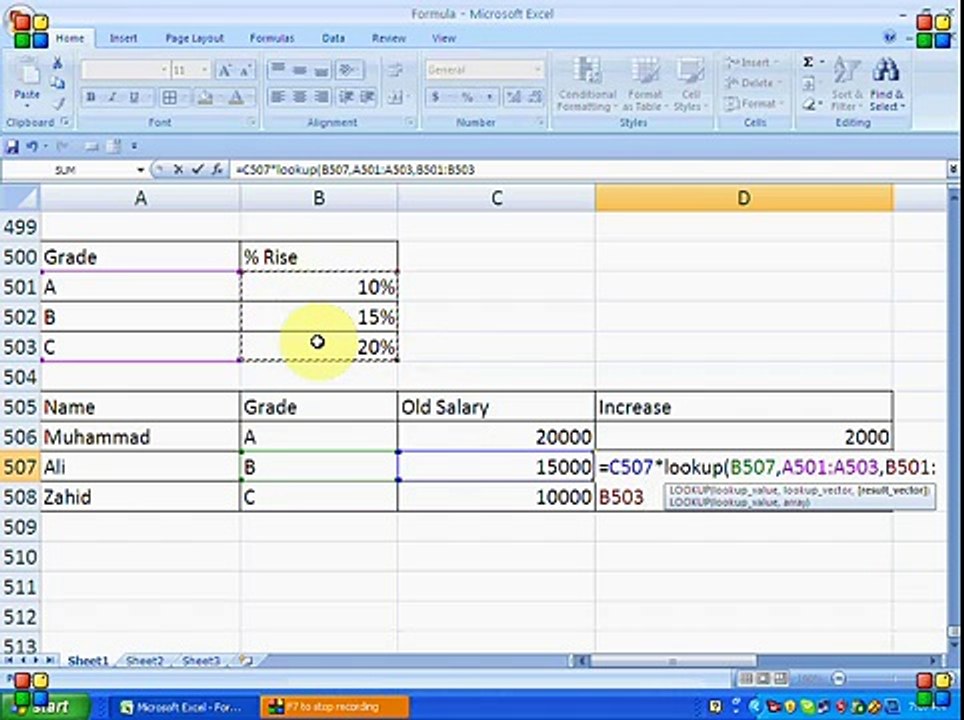Image resolution: width=964 pixels, height=720 pixels.
Task: Click cell containing Old Salary
Action: click(496, 407)
